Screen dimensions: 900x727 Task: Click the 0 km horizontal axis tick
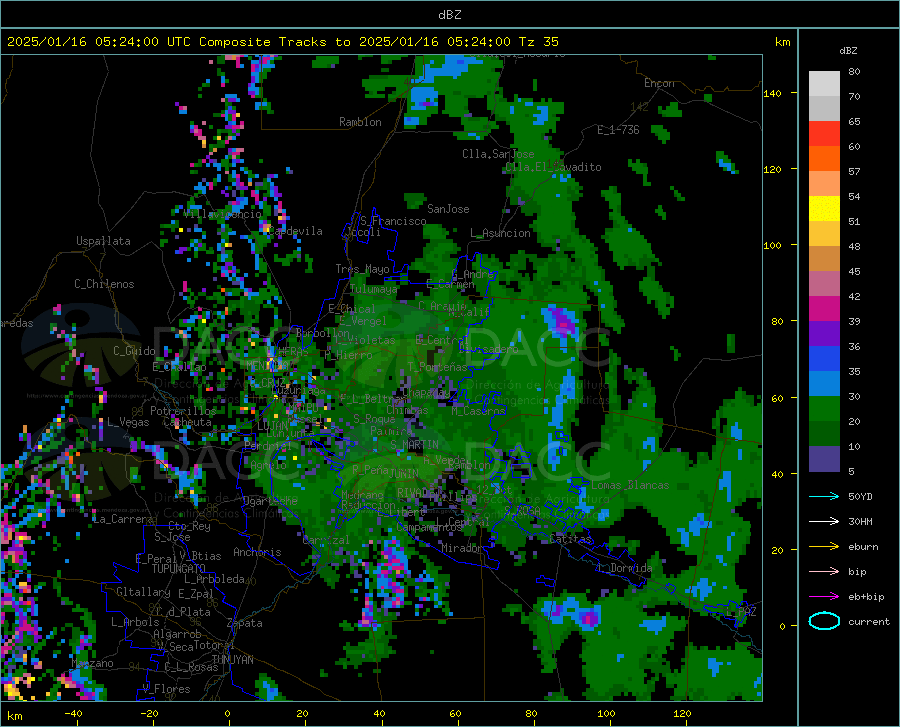[x=228, y=713]
